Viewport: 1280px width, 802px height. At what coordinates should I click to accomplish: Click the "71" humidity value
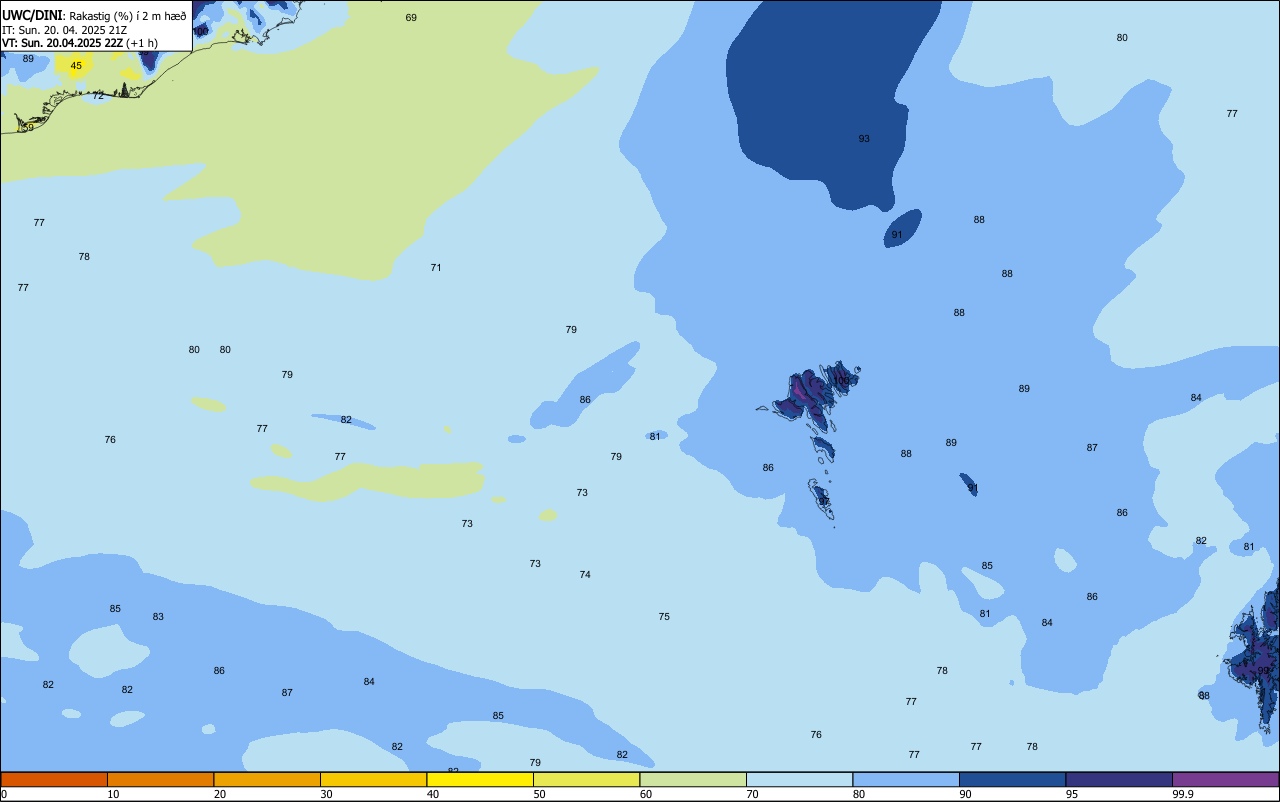(436, 268)
